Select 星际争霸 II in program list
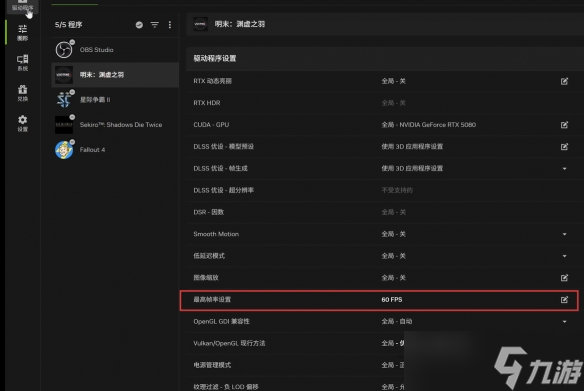The width and height of the screenshot is (584, 391). pyautogui.click(x=115, y=99)
